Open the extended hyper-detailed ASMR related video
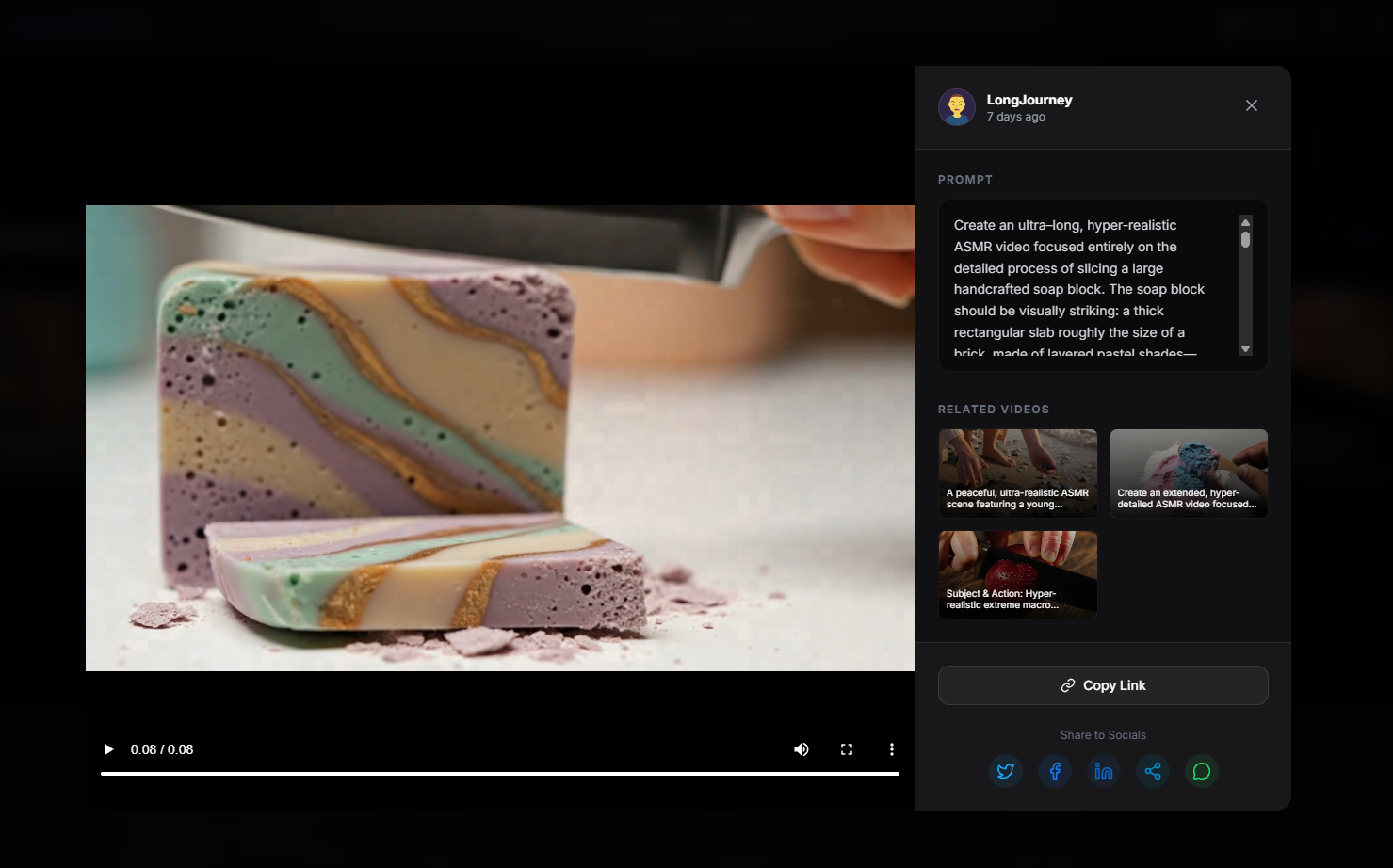This screenshot has width=1393, height=868. [x=1188, y=473]
